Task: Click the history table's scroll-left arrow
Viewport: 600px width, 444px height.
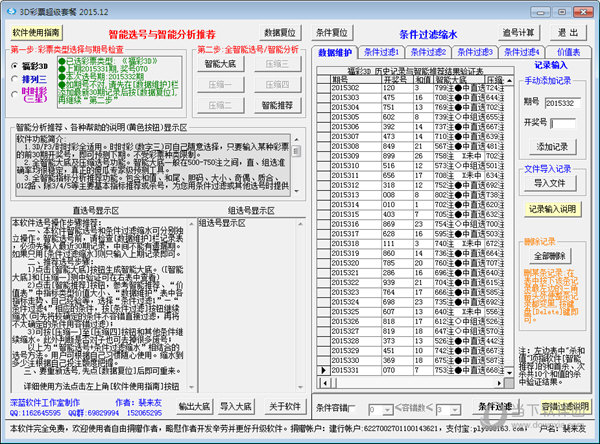Action: (325, 383)
